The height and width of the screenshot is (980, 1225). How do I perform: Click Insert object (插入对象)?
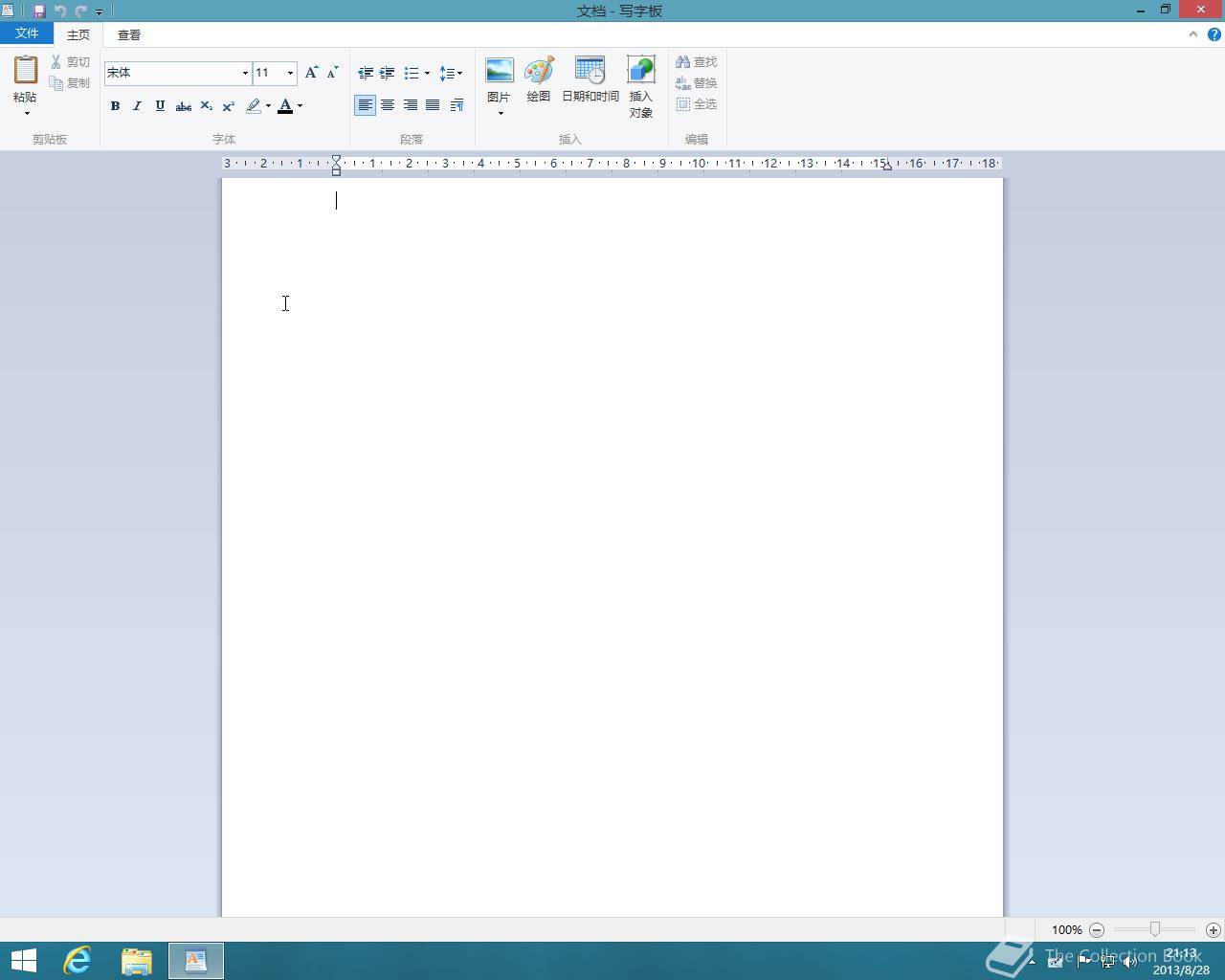coord(641,86)
